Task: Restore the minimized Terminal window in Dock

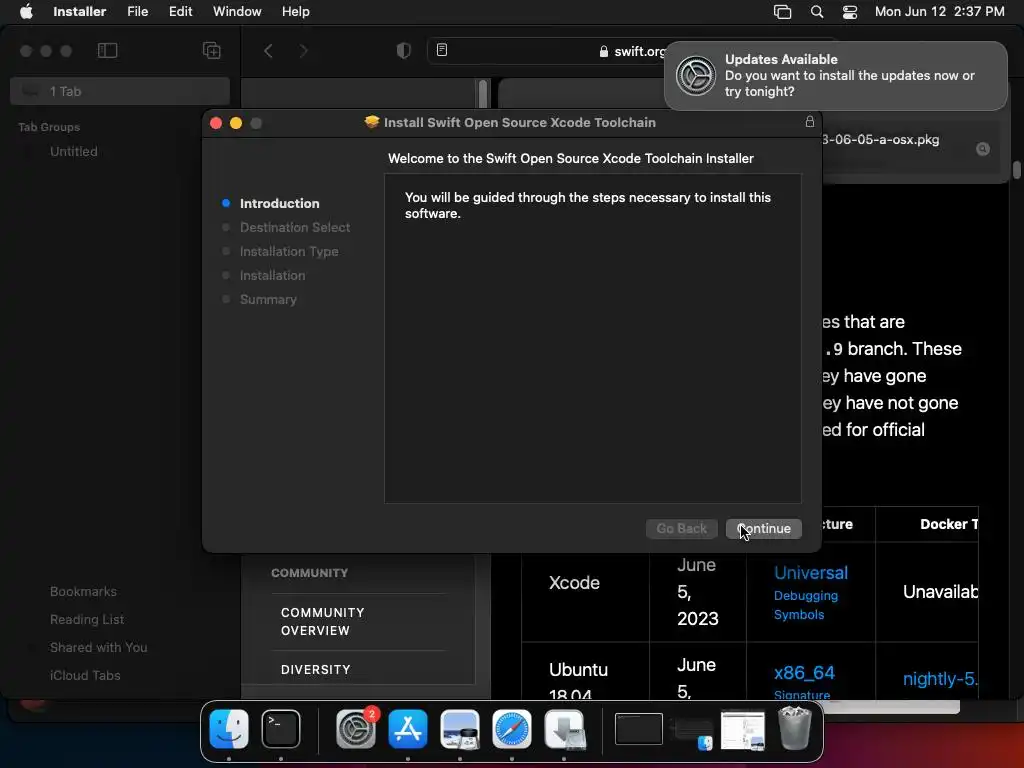Action: tap(639, 729)
